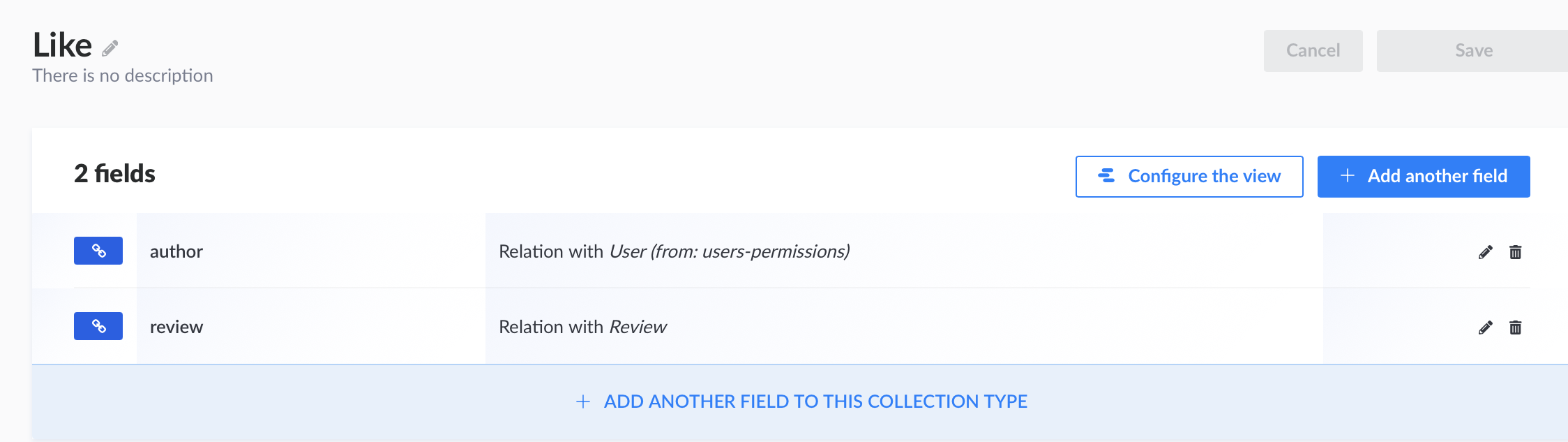Click the Relation with Review description
Screen dimensions: 1568x442
click(582, 327)
